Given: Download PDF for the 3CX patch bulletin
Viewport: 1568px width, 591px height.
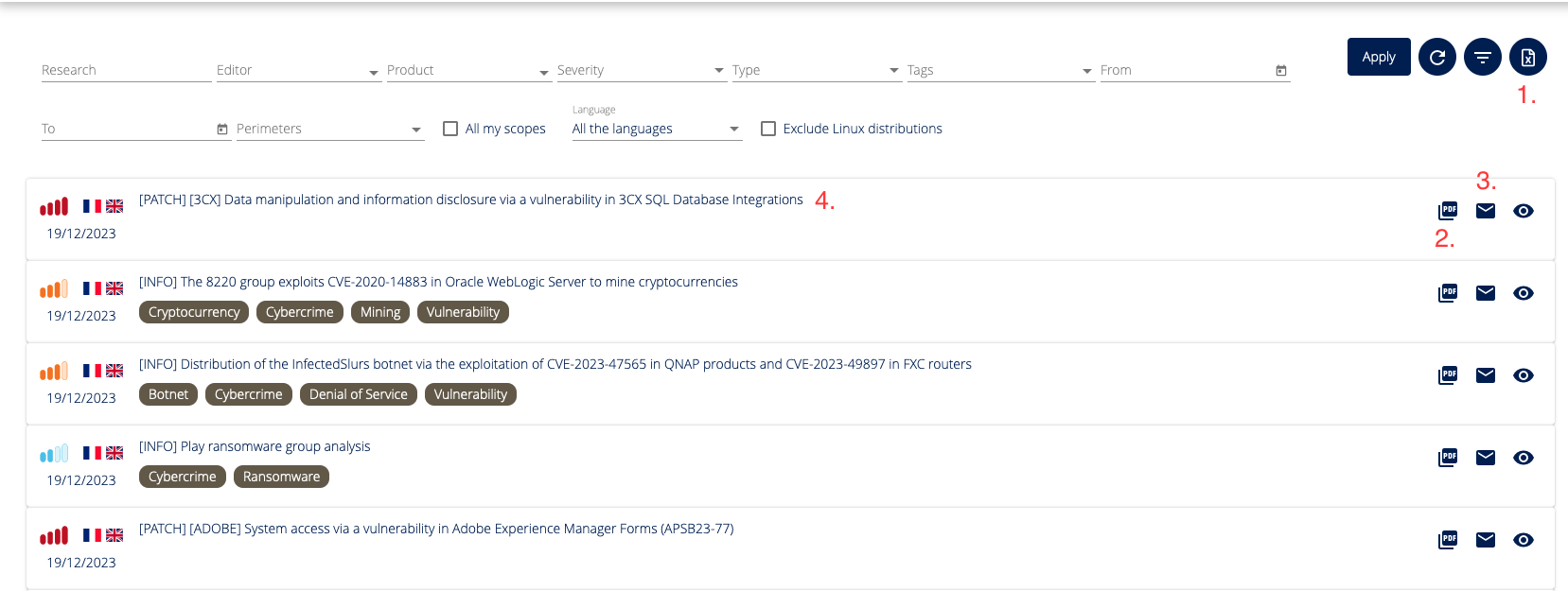Looking at the screenshot, I should [x=1448, y=211].
